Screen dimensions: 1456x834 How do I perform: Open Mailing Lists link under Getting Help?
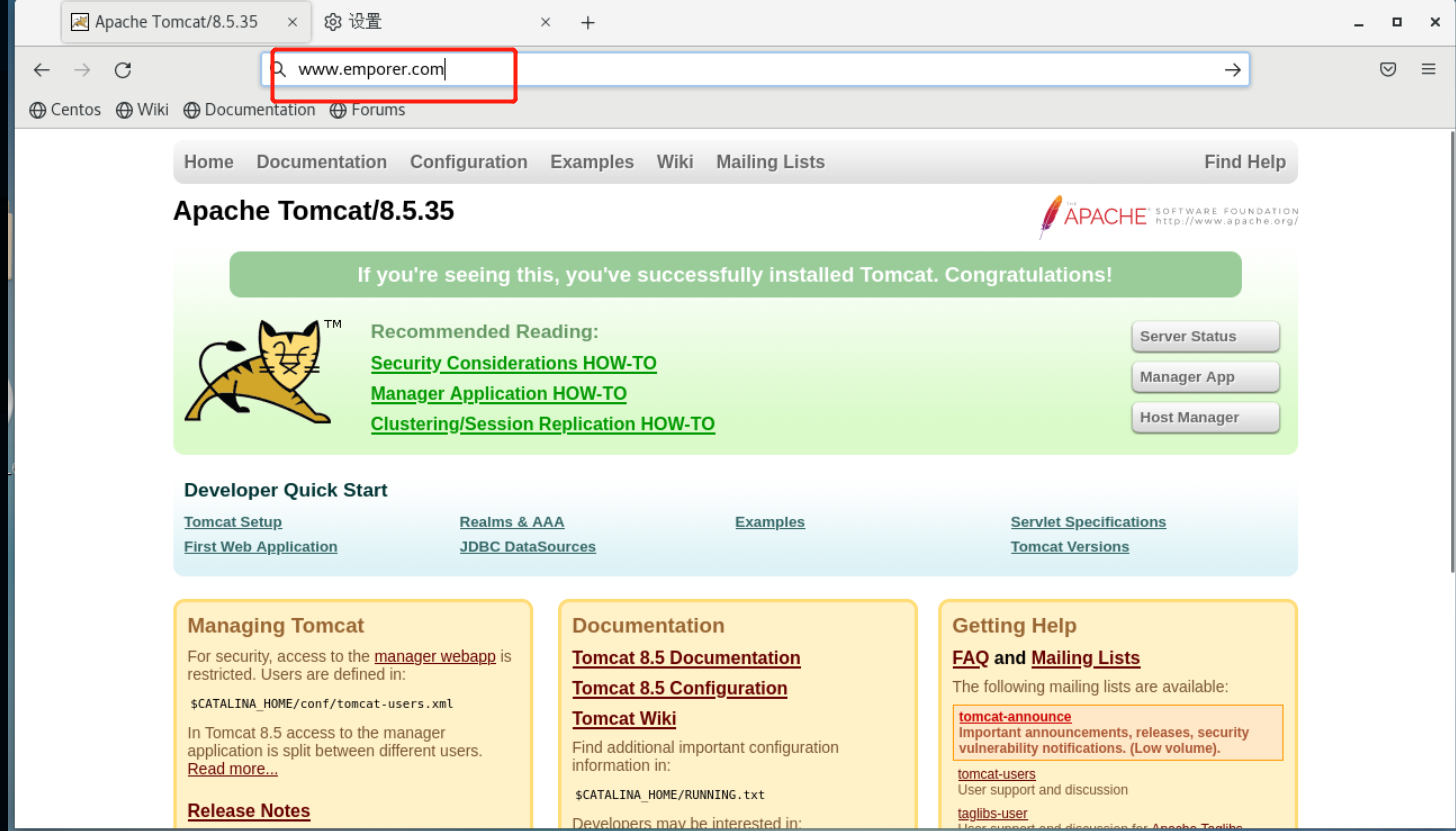click(x=1086, y=658)
